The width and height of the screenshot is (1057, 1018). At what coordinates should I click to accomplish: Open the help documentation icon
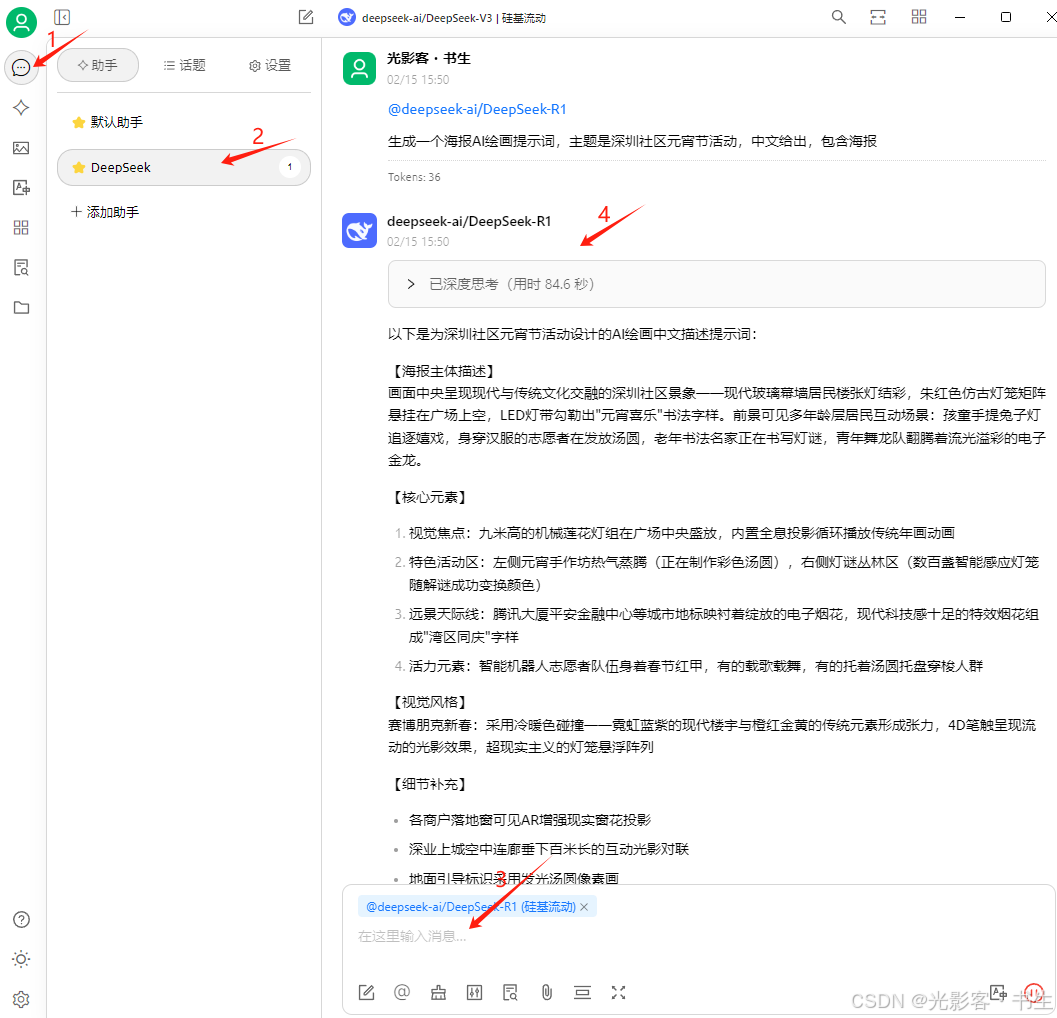pyautogui.click(x=21, y=920)
